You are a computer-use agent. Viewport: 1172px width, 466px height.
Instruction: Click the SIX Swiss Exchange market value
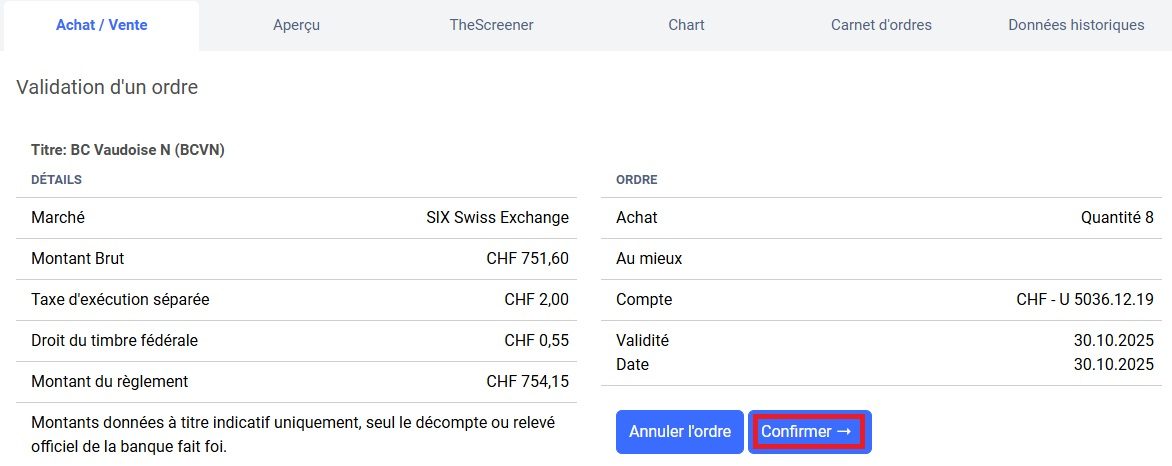coord(497,218)
